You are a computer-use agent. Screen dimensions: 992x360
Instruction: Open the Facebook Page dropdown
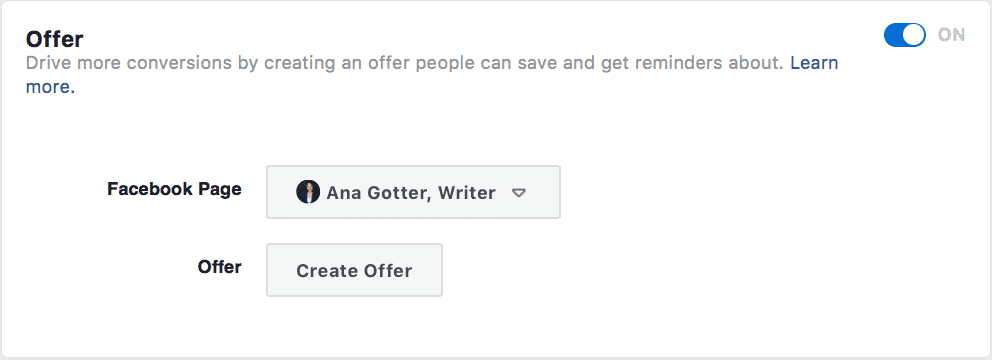pyautogui.click(x=413, y=192)
